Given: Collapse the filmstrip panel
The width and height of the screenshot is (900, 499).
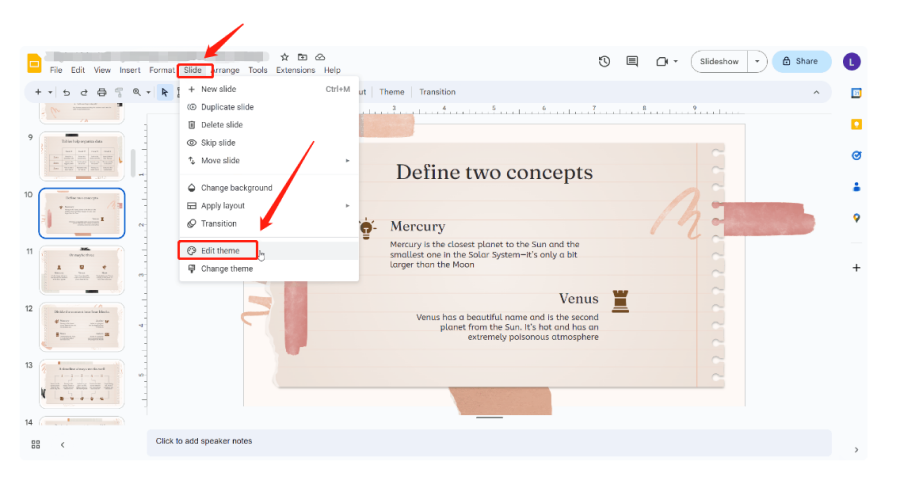Looking at the screenshot, I should pyautogui.click(x=62, y=444).
